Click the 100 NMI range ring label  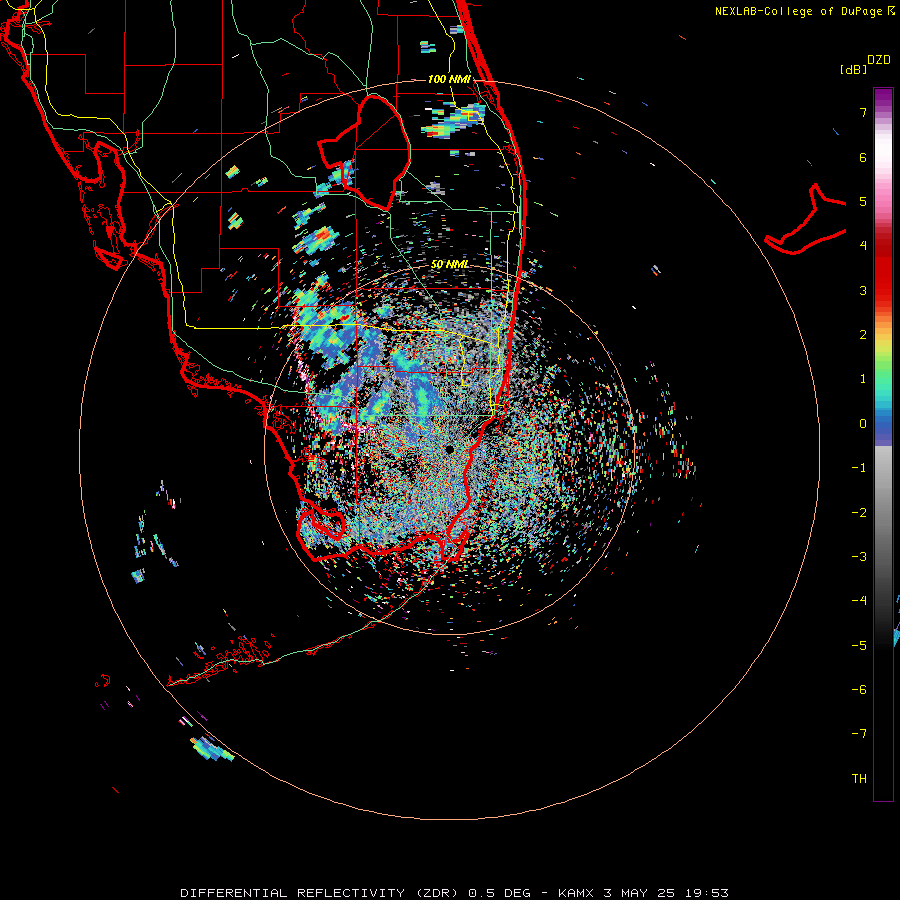(449, 79)
